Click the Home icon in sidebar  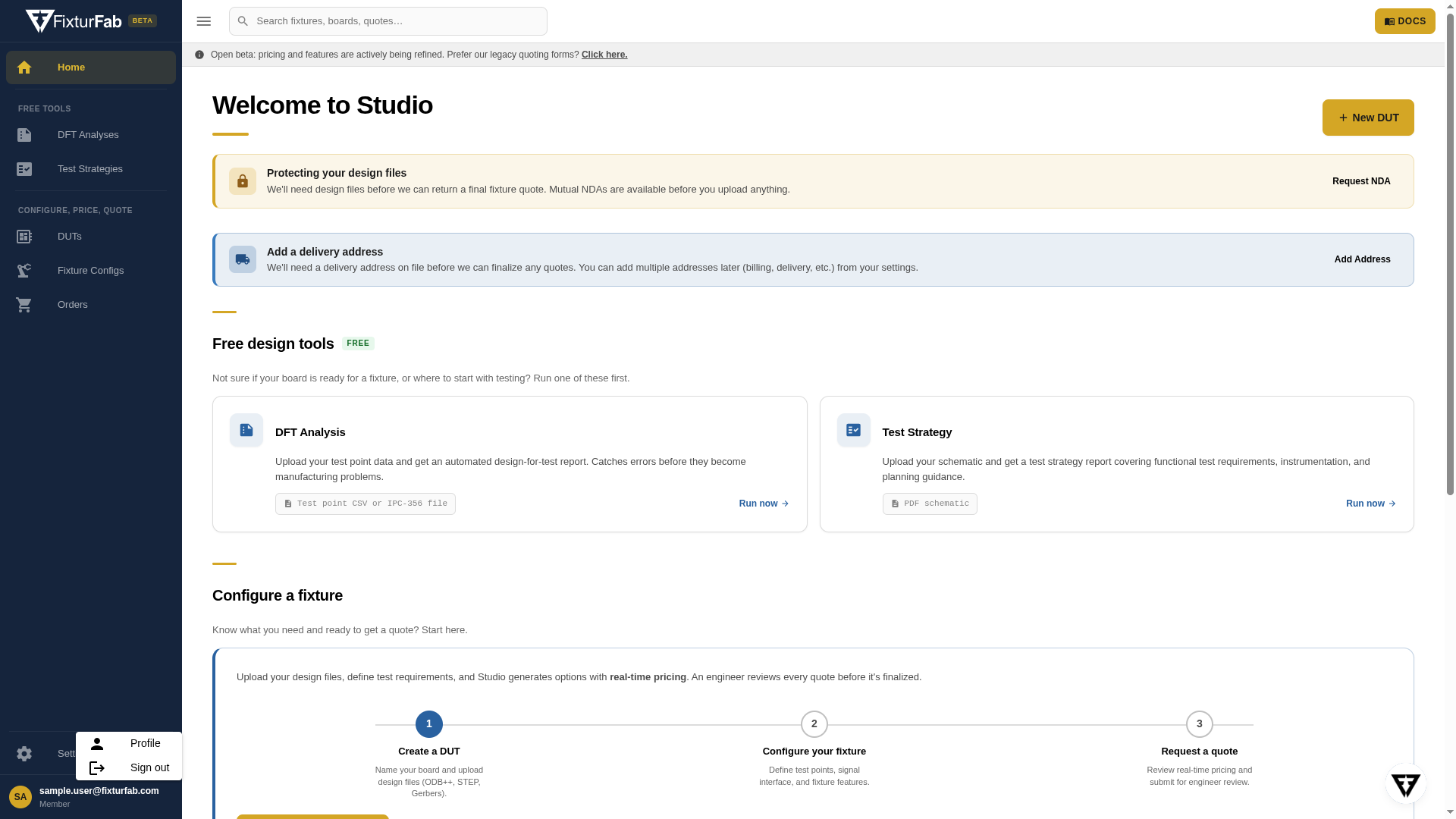[x=24, y=67]
